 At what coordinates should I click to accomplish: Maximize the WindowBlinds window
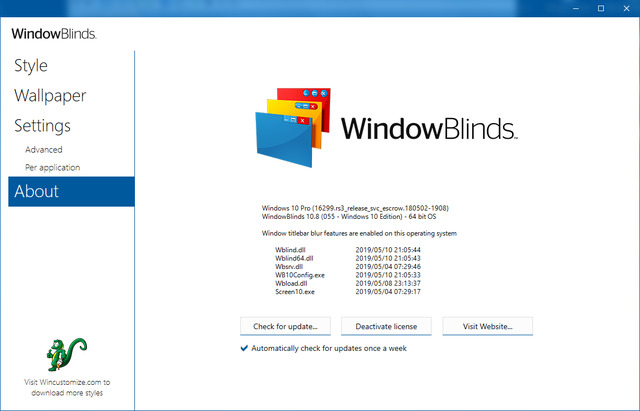(601, 8)
